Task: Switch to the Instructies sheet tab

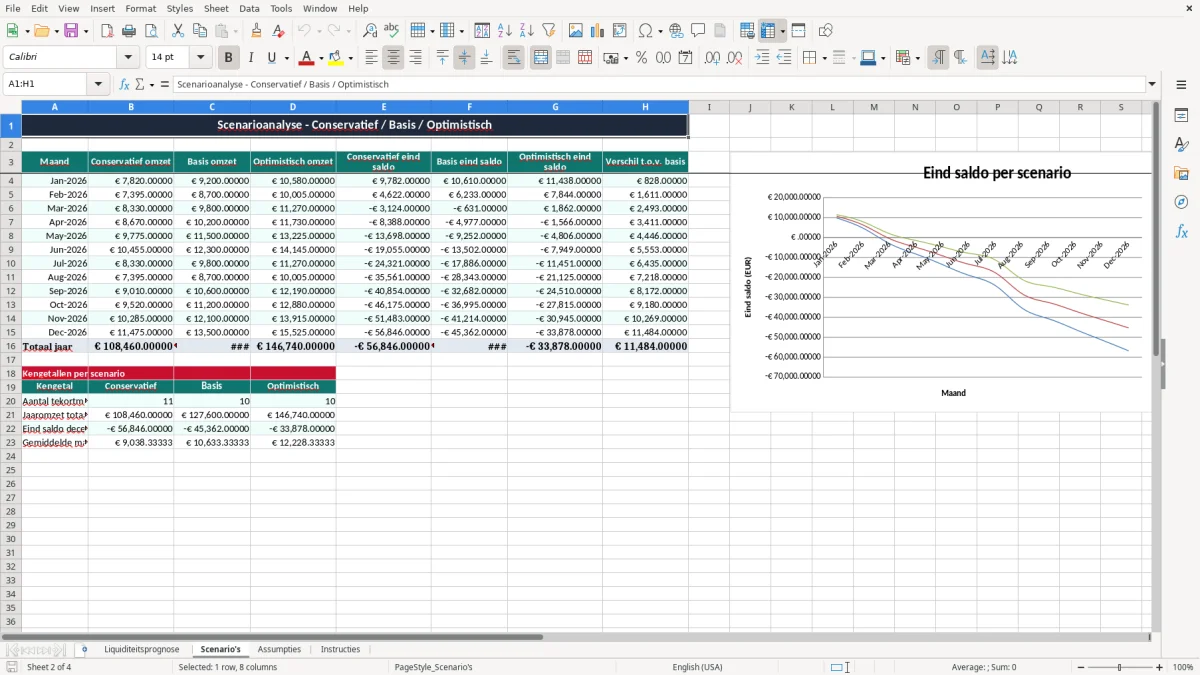Action: [x=340, y=649]
